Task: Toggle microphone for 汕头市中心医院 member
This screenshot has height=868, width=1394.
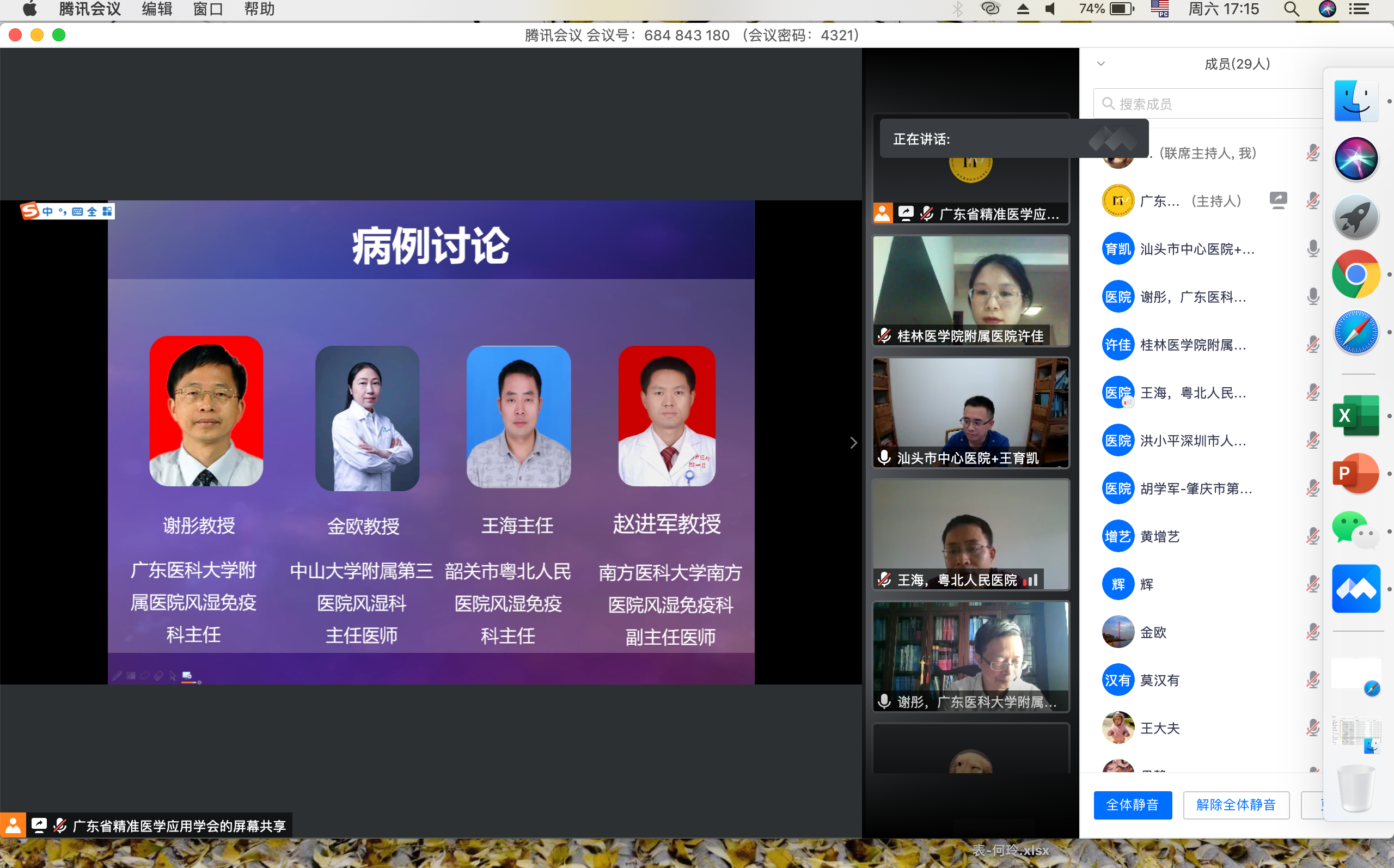Action: click(x=1312, y=248)
